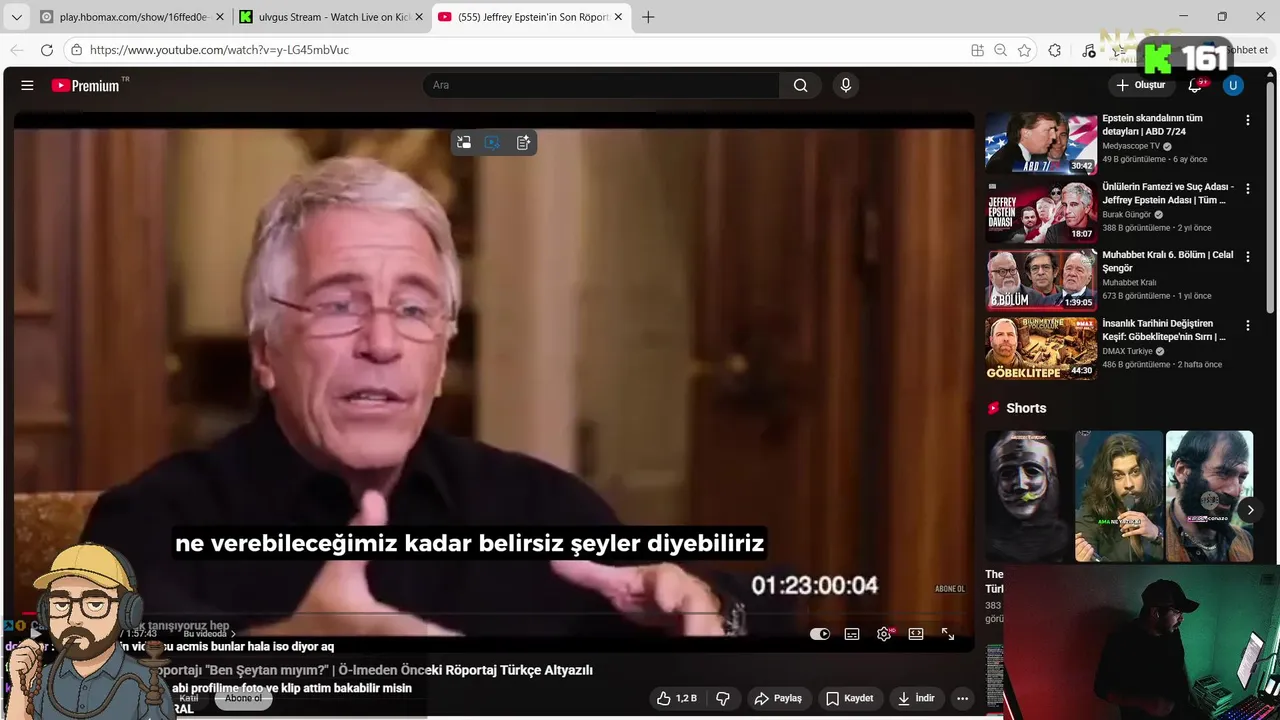Open the third Shorts video with the bearded man

pyautogui.click(x=1209, y=496)
